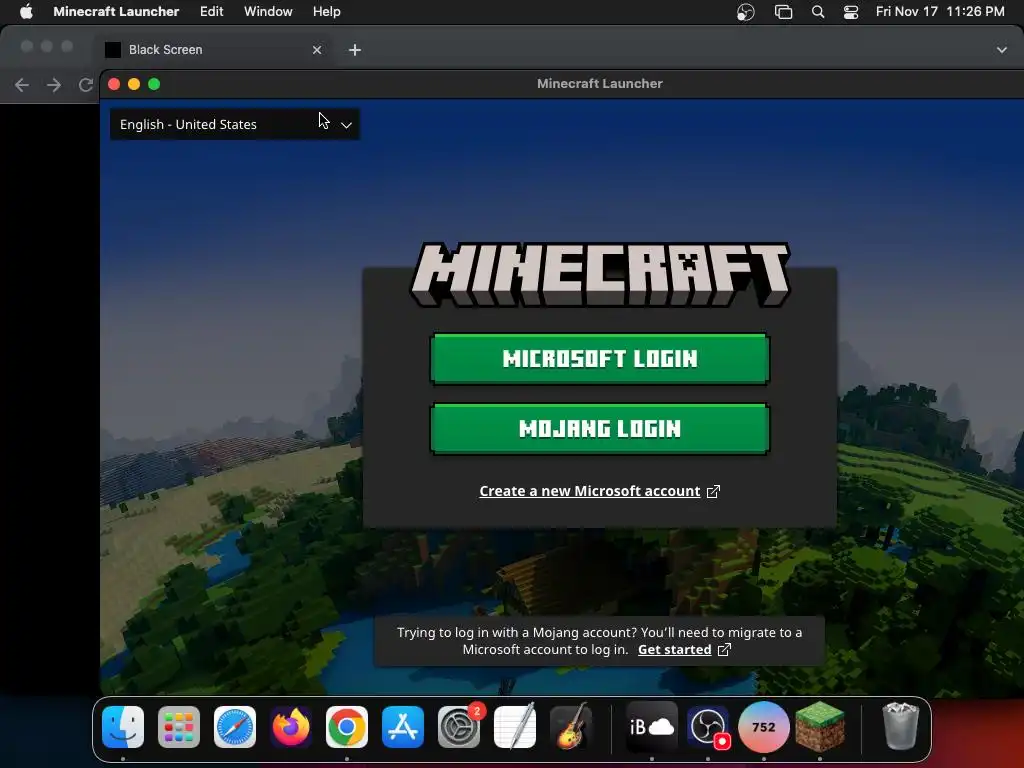This screenshot has width=1024, height=768.
Task: Close the Black Screen tab
Action: click(317, 50)
